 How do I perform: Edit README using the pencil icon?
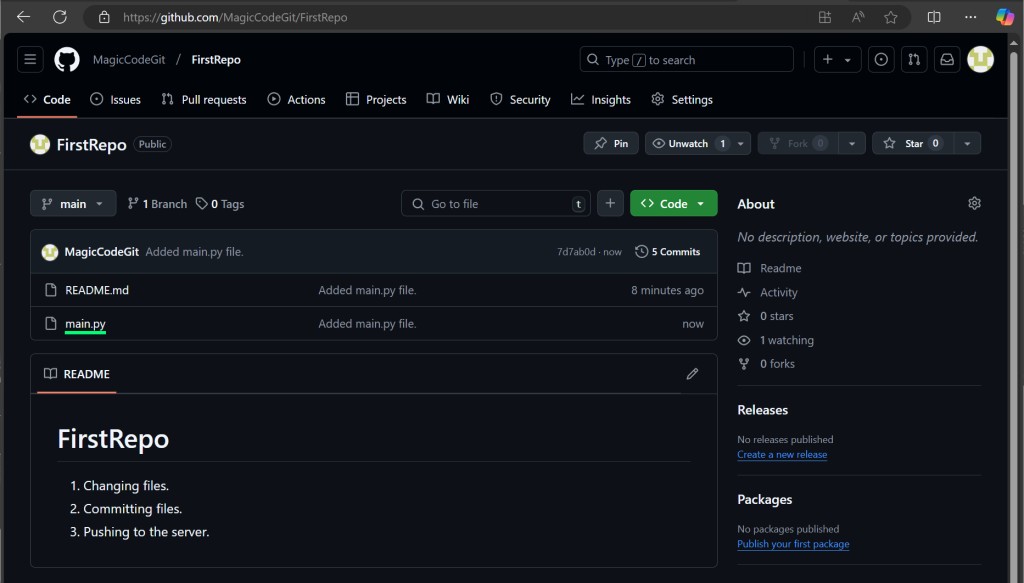click(692, 374)
